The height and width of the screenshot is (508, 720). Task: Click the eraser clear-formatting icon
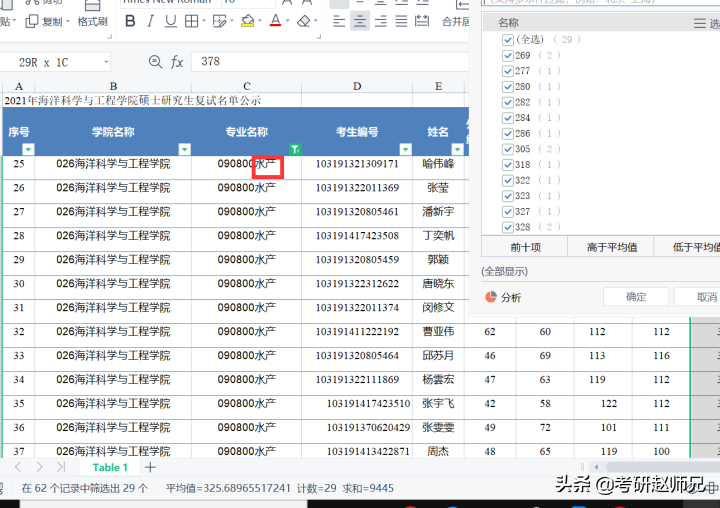point(304,21)
